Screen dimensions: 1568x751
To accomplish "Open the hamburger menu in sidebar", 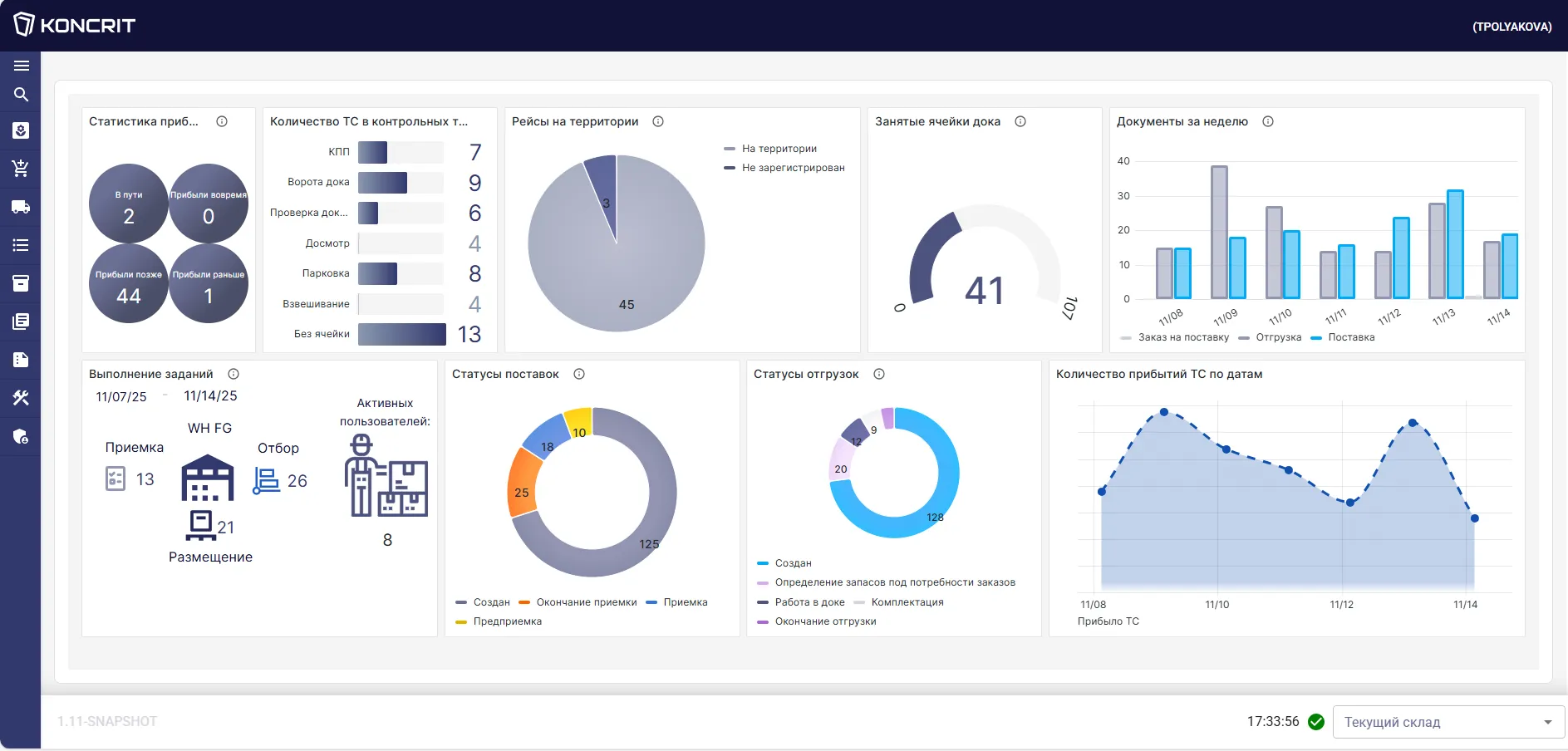I will [21, 66].
